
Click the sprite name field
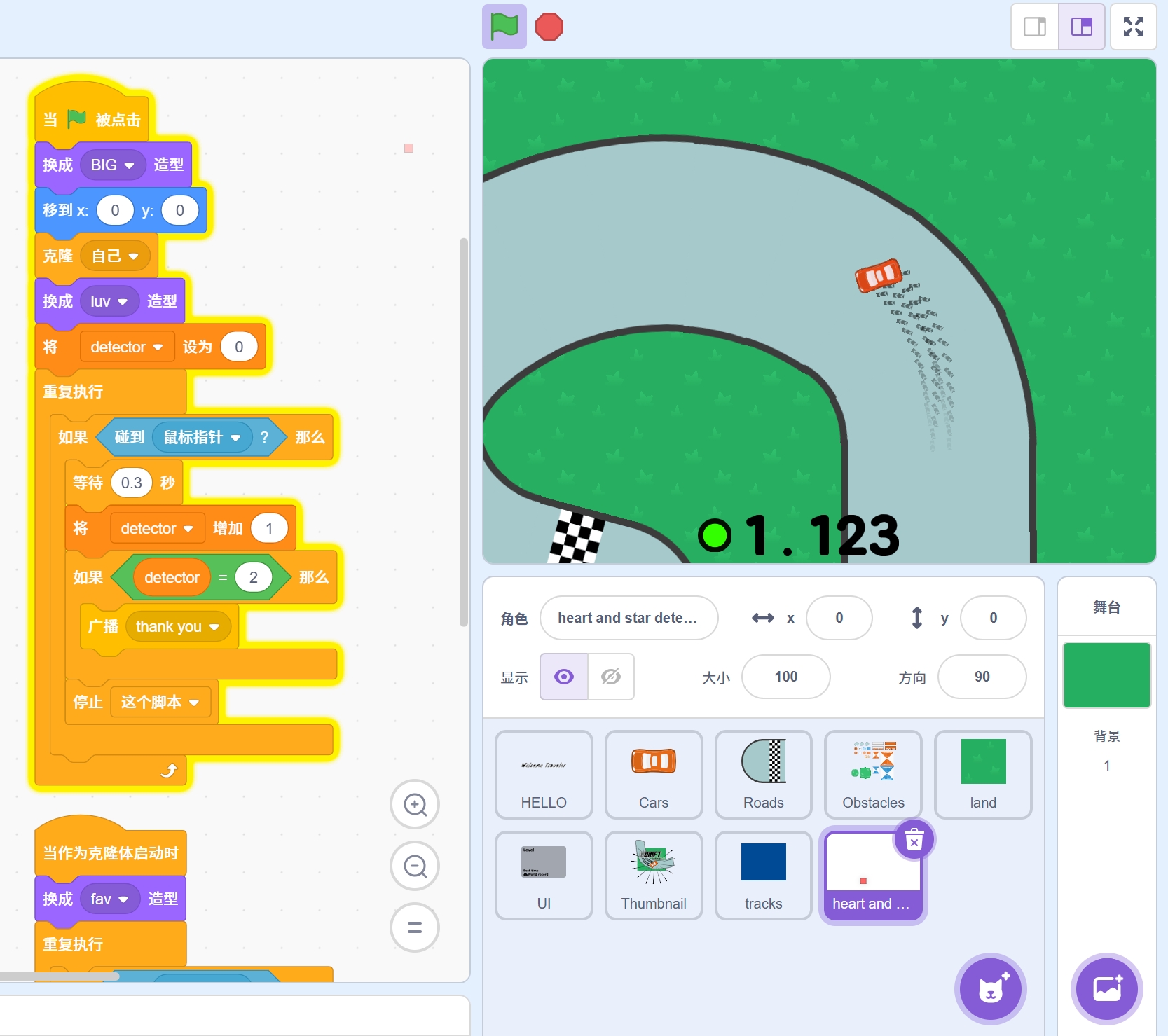point(628,618)
